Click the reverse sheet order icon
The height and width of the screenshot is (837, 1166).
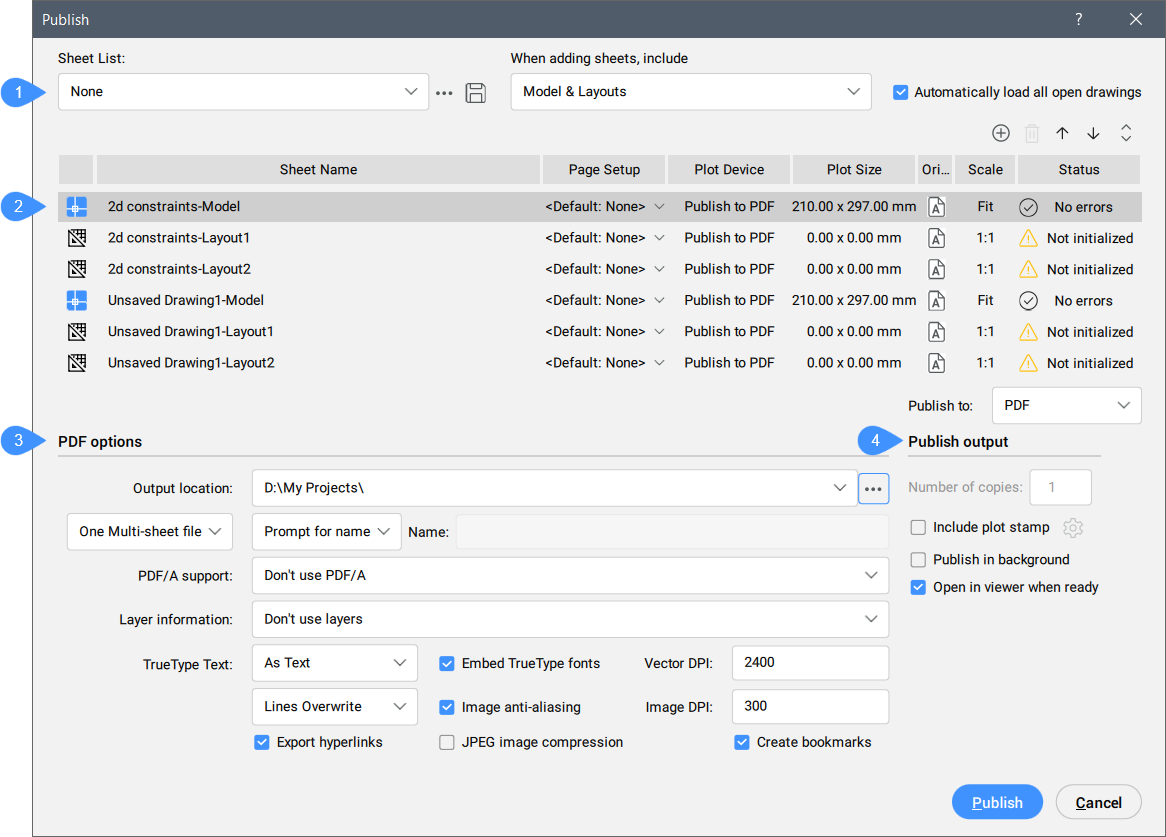[1126, 133]
